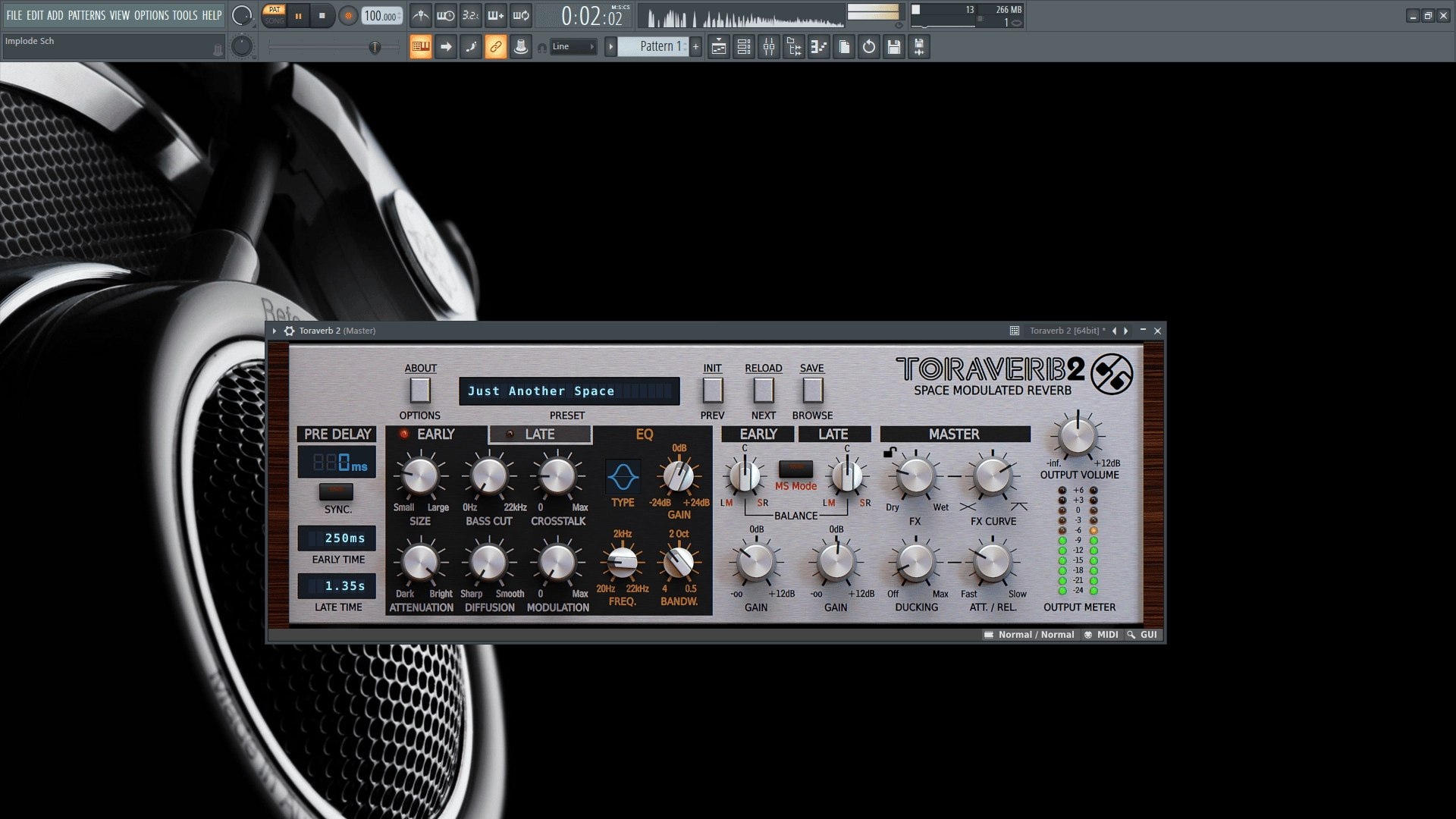Open the Normal / Normal quality selector
Screen dimensions: 1456x819
pos(1029,635)
